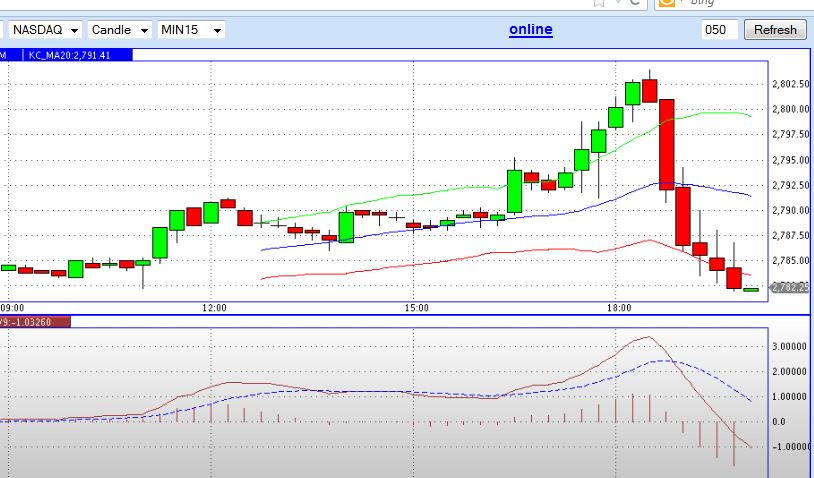Viewport: 814px width, 478px height.
Task: Click the 2,782.25 current price marker
Action: click(x=791, y=288)
